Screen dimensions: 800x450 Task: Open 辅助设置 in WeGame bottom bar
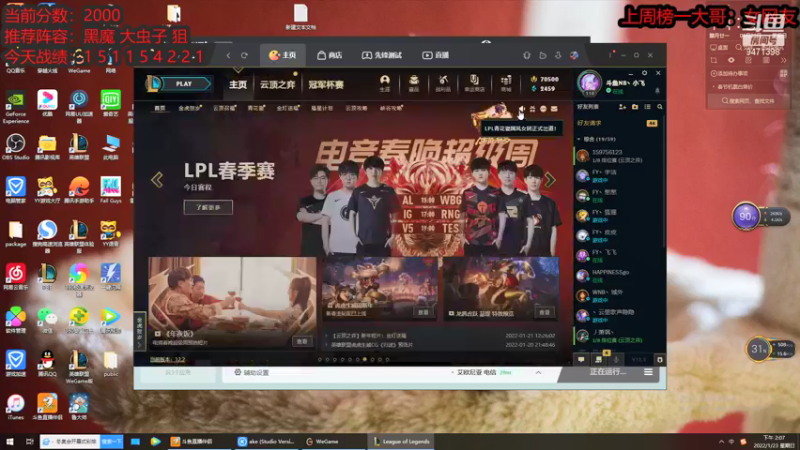252,372
